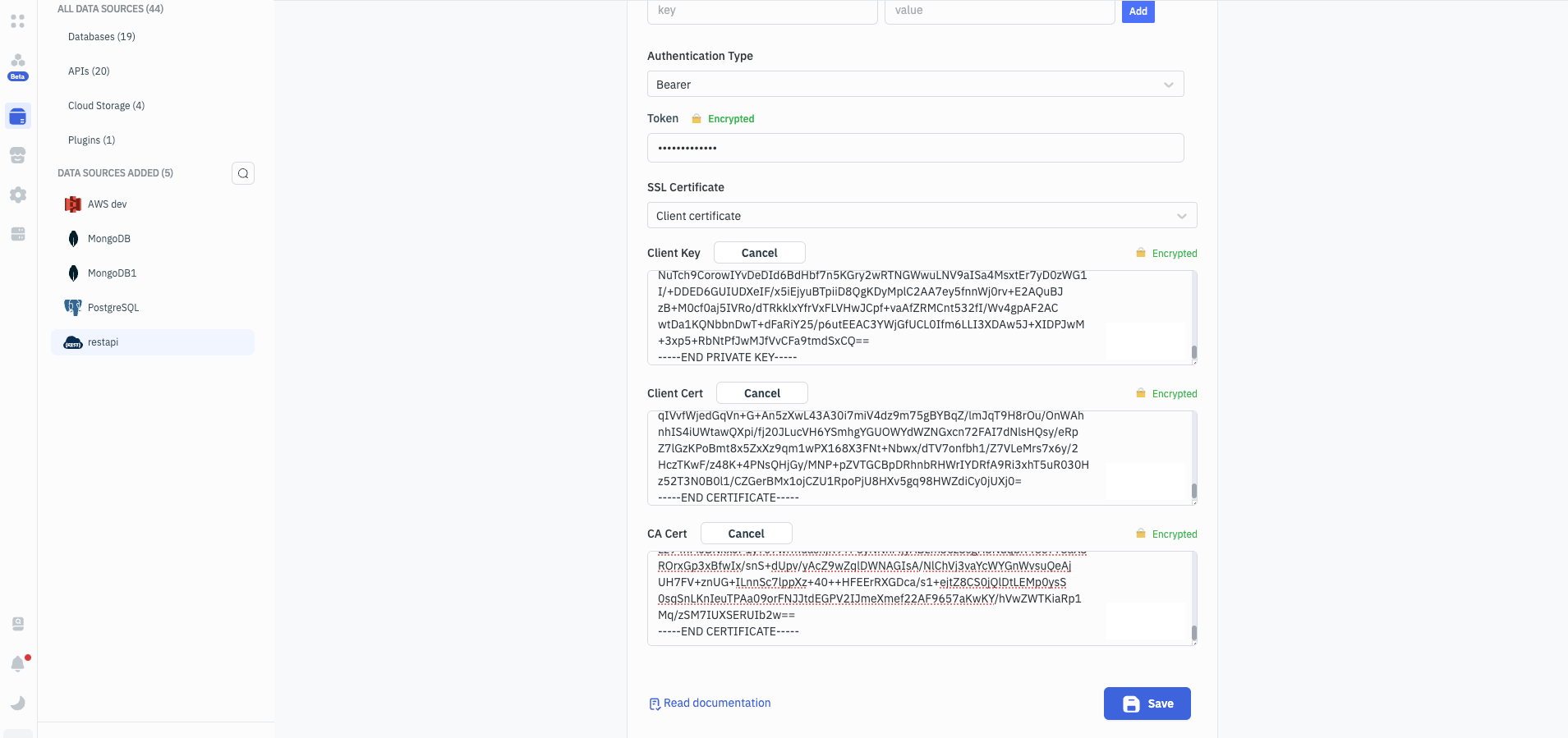Click the data sources sidebar icon

click(x=18, y=116)
